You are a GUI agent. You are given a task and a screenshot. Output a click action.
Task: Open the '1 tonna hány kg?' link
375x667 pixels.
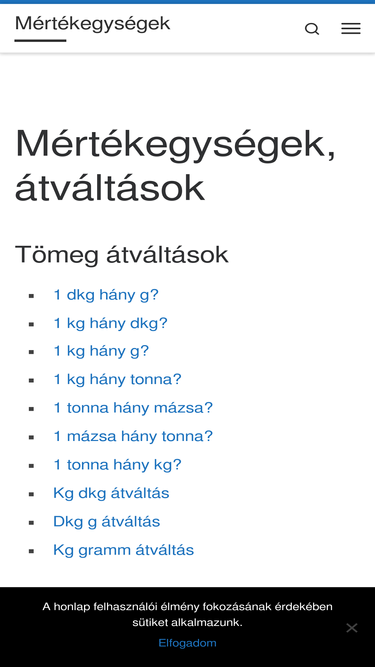pyautogui.click(x=117, y=465)
